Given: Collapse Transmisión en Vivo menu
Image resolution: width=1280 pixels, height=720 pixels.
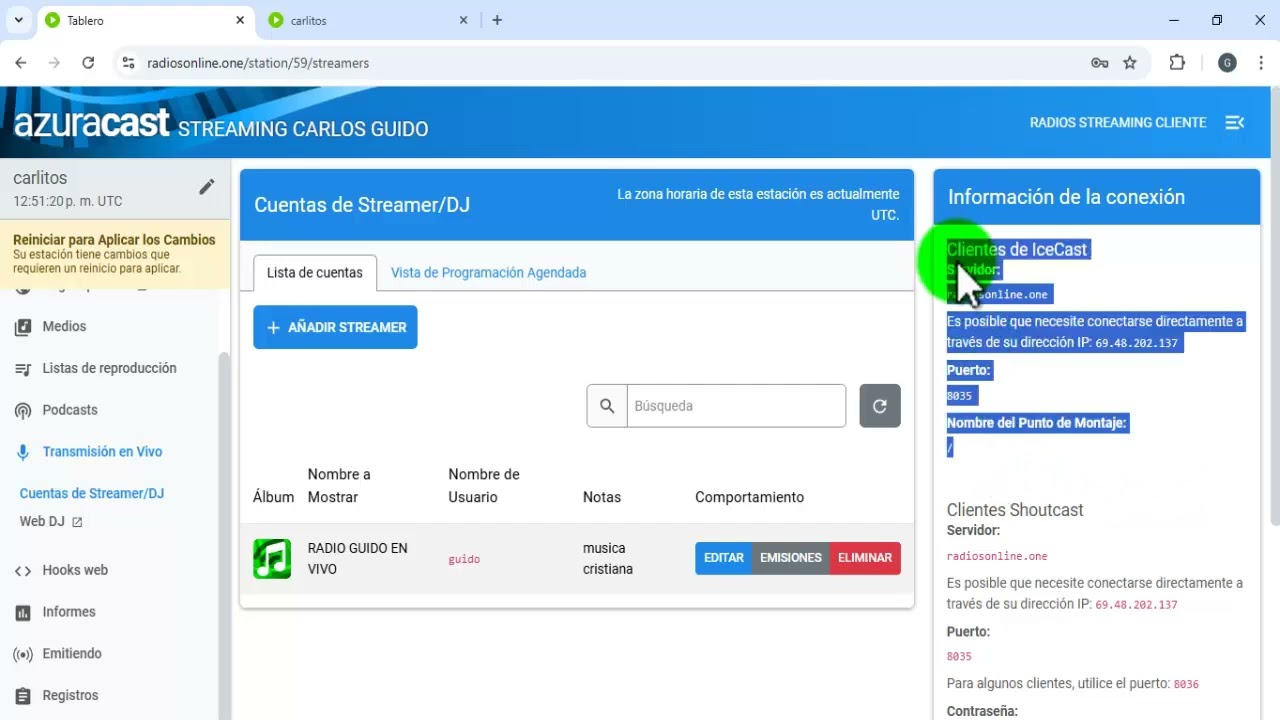Looking at the screenshot, I should tap(102, 452).
